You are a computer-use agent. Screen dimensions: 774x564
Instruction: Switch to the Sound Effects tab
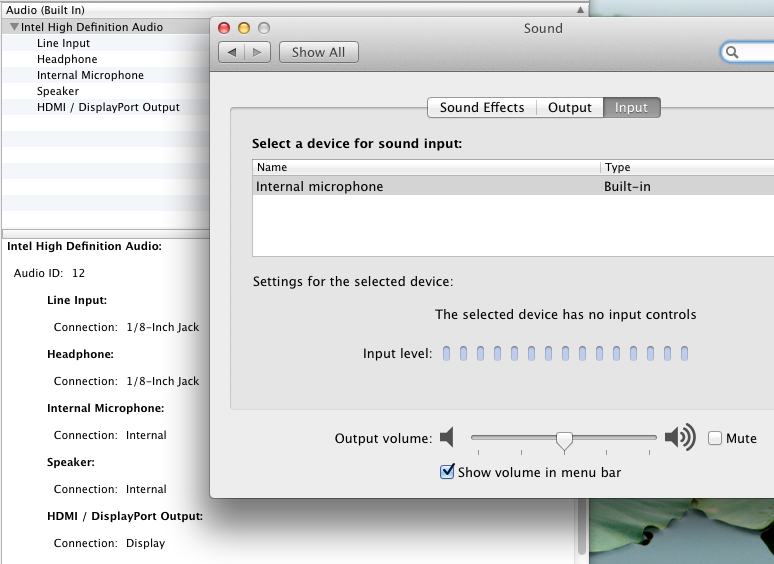click(x=481, y=108)
